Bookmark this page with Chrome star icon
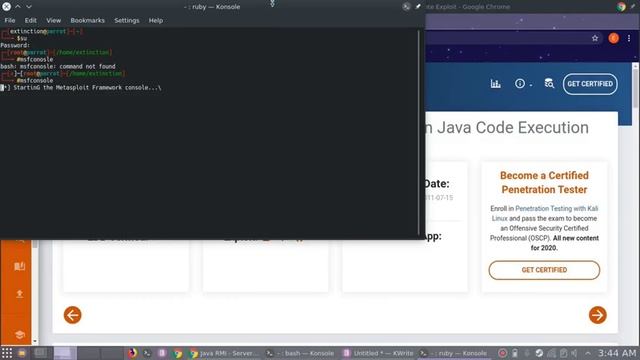Image resolution: width=640 pixels, height=360 pixels. click(x=595, y=38)
